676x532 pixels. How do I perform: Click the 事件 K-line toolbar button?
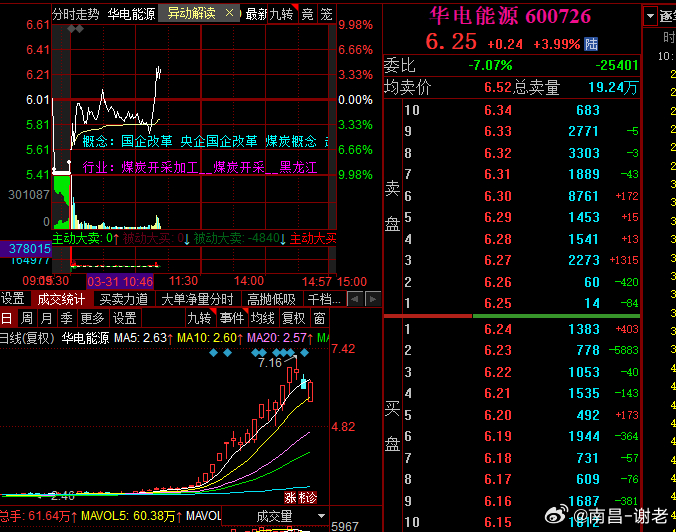[x=232, y=318]
